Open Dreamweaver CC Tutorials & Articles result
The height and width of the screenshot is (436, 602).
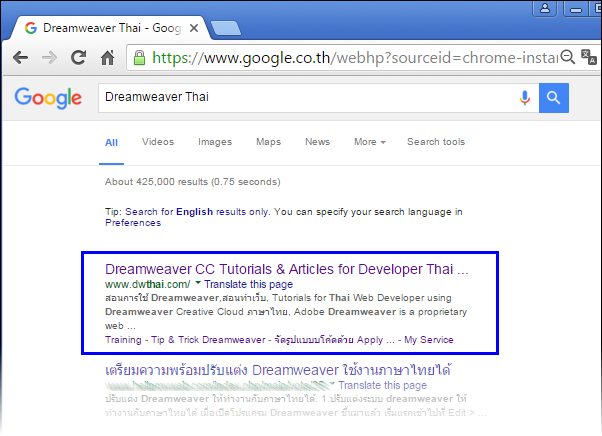click(x=286, y=269)
